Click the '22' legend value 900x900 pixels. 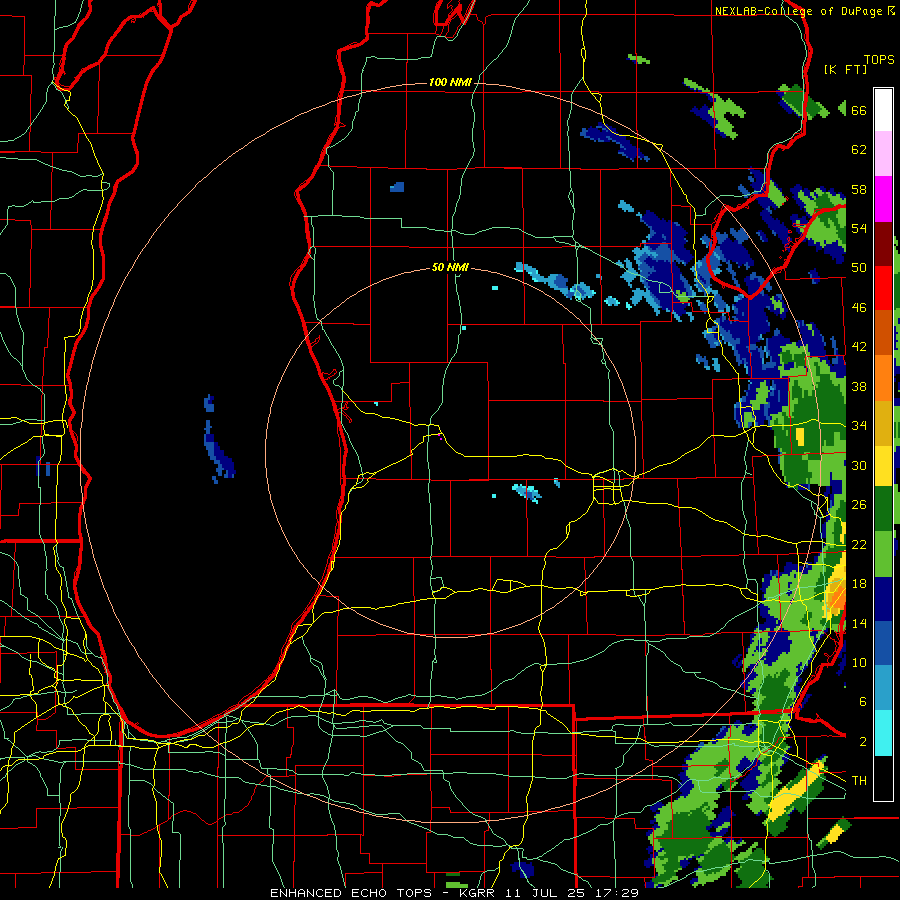tap(859, 544)
